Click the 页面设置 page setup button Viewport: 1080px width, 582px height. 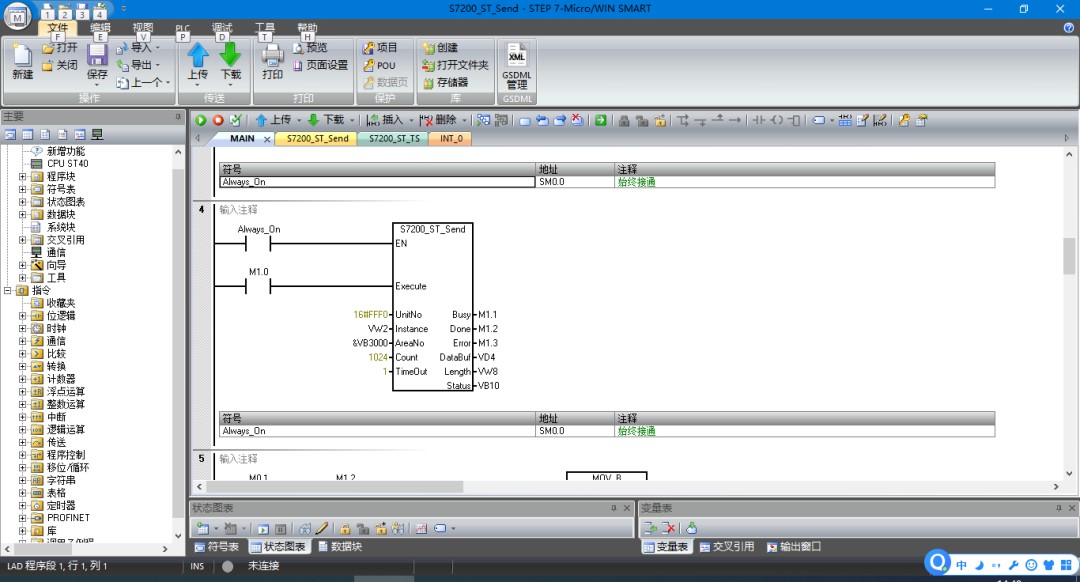click(320, 65)
